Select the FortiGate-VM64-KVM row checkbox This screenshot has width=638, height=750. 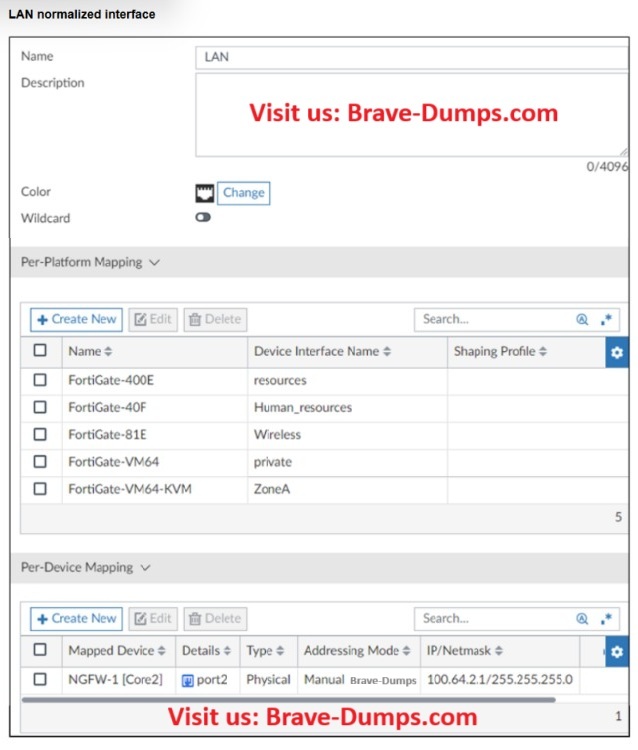pos(40,489)
